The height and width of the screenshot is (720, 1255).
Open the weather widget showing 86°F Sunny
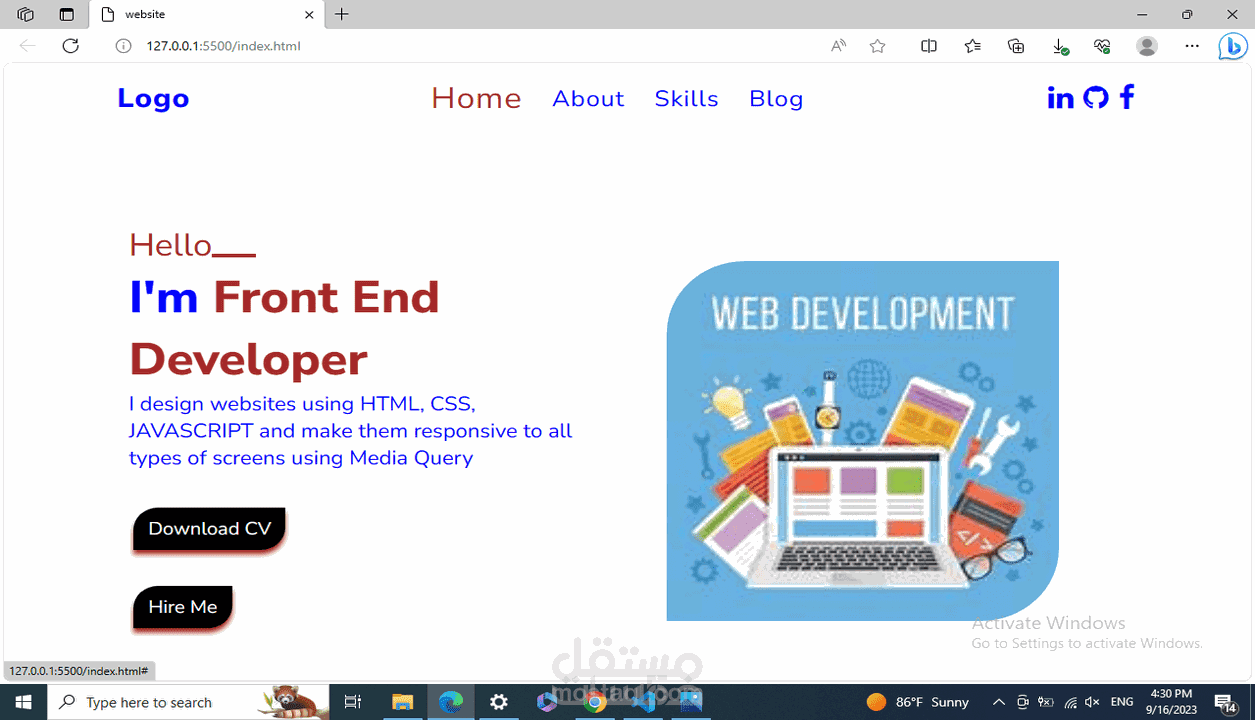[918, 702]
